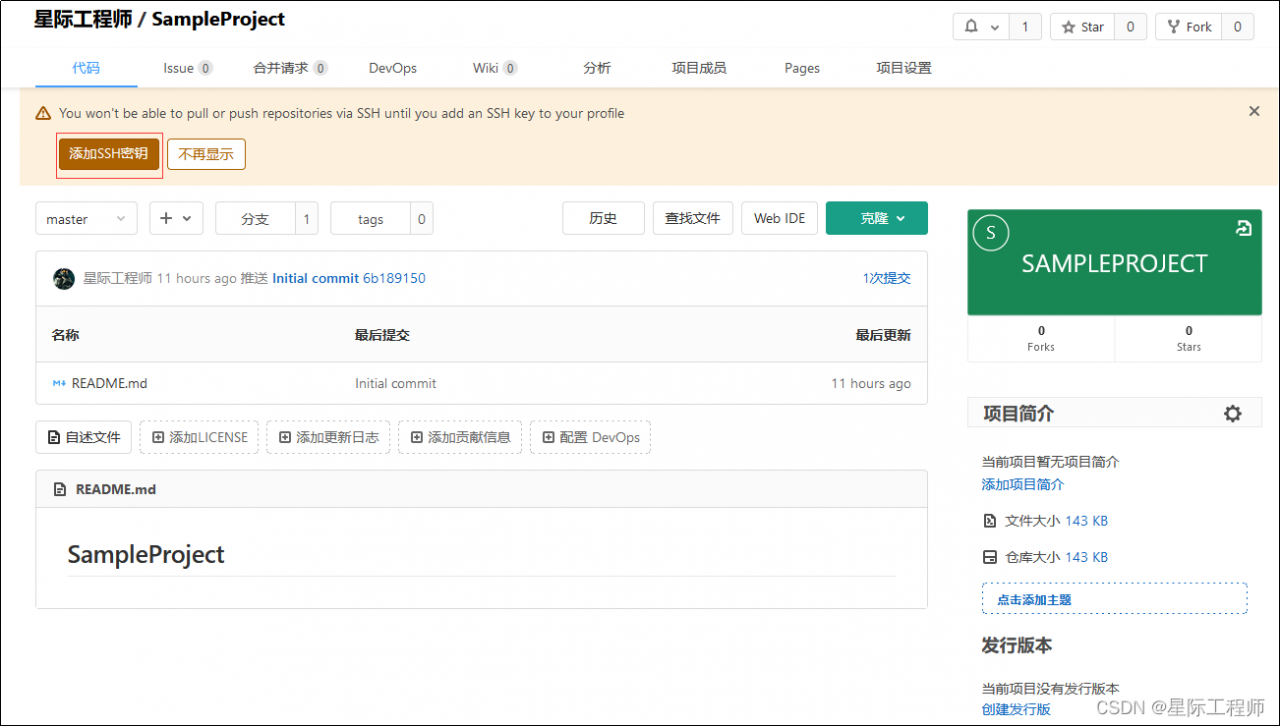Open the README.md file in the file list
The image size is (1280, 726).
(109, 383)
